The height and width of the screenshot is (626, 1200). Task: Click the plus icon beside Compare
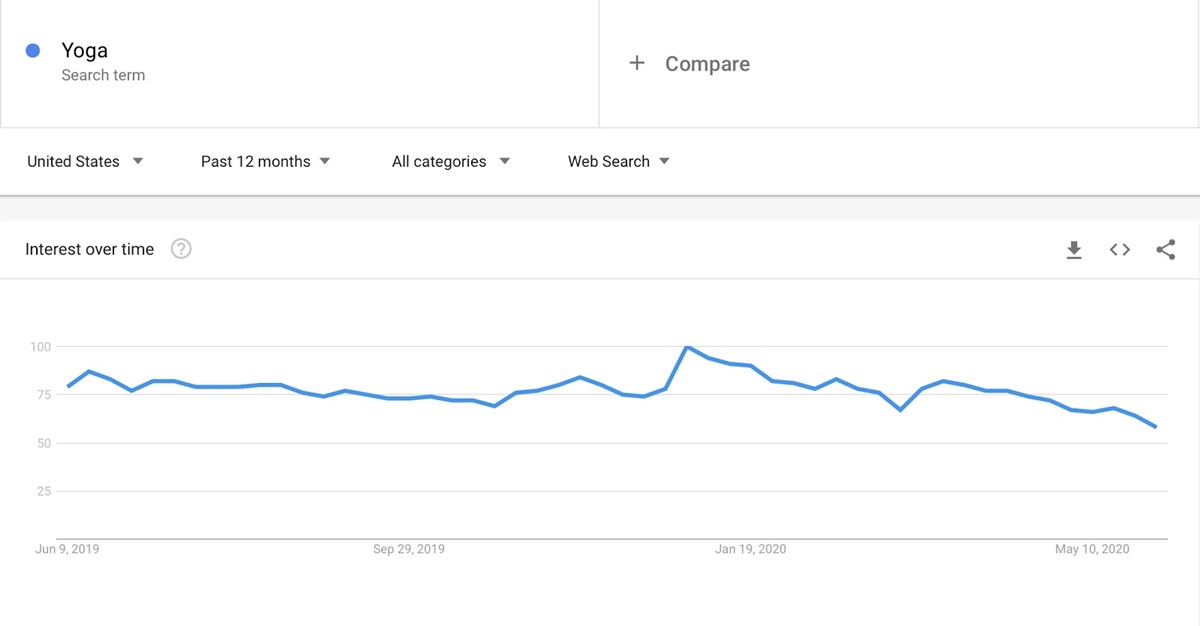coord(637,63)
